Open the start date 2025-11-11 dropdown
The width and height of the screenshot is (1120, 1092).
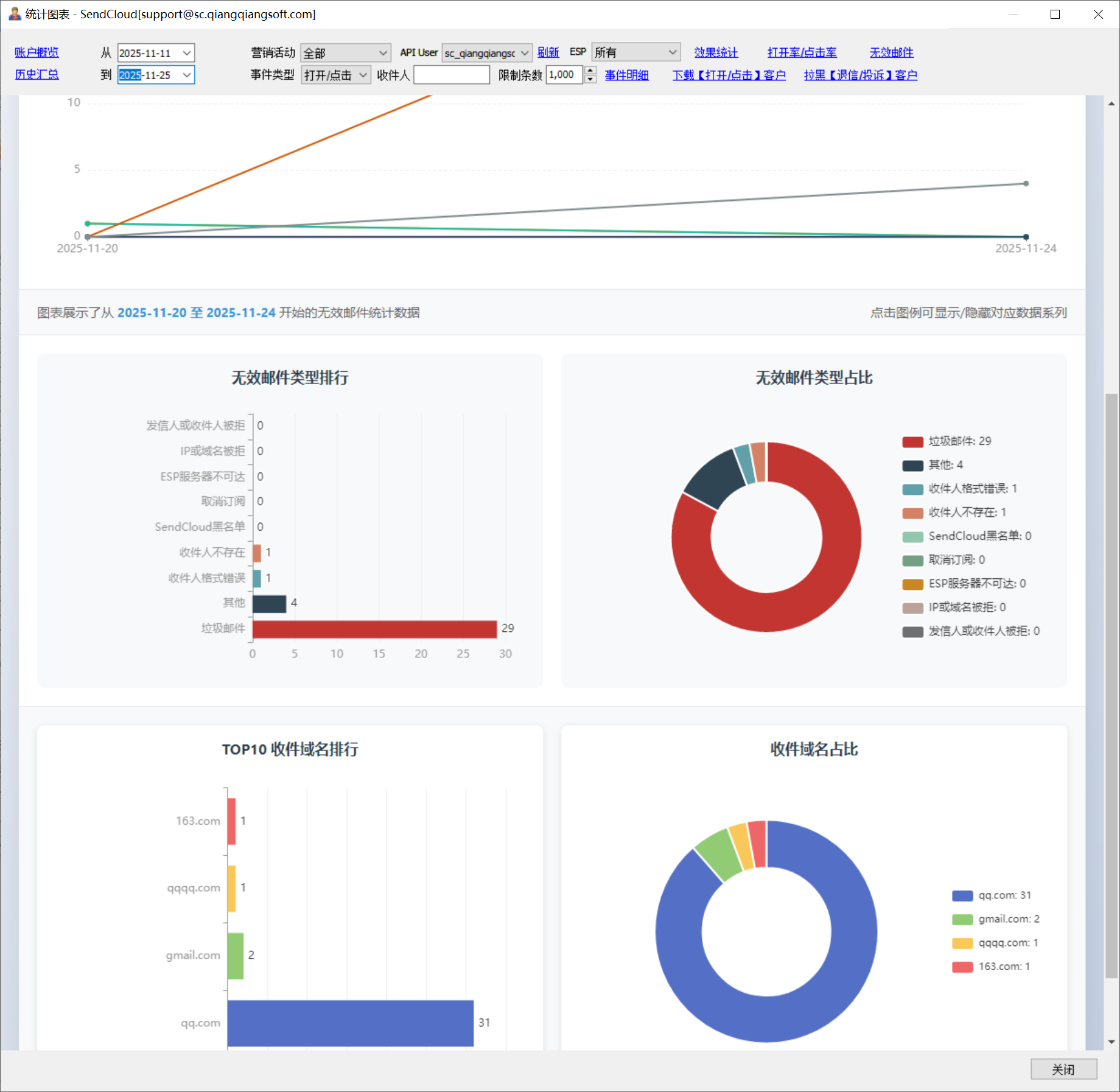click(187, 53)
